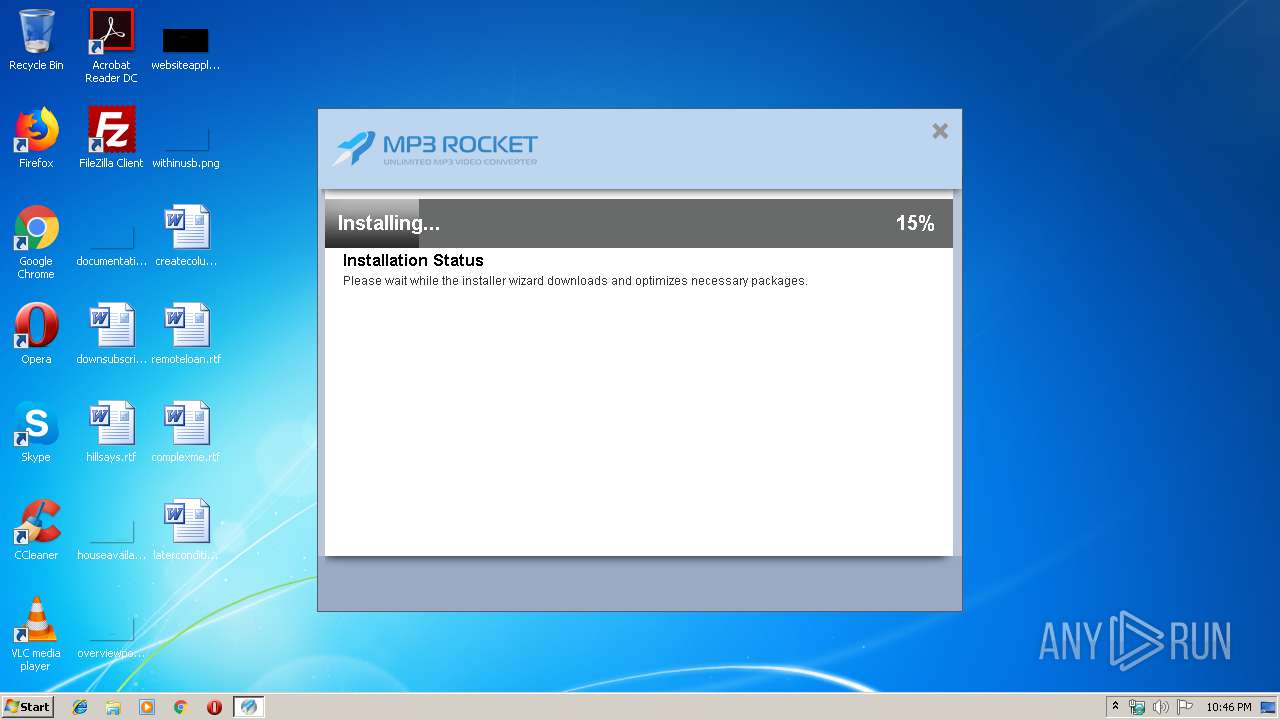Screen dimensions: 1280x720
Task: Switch to the MP3 Rocket installer taskbar button
Action: tap(249, 707)
